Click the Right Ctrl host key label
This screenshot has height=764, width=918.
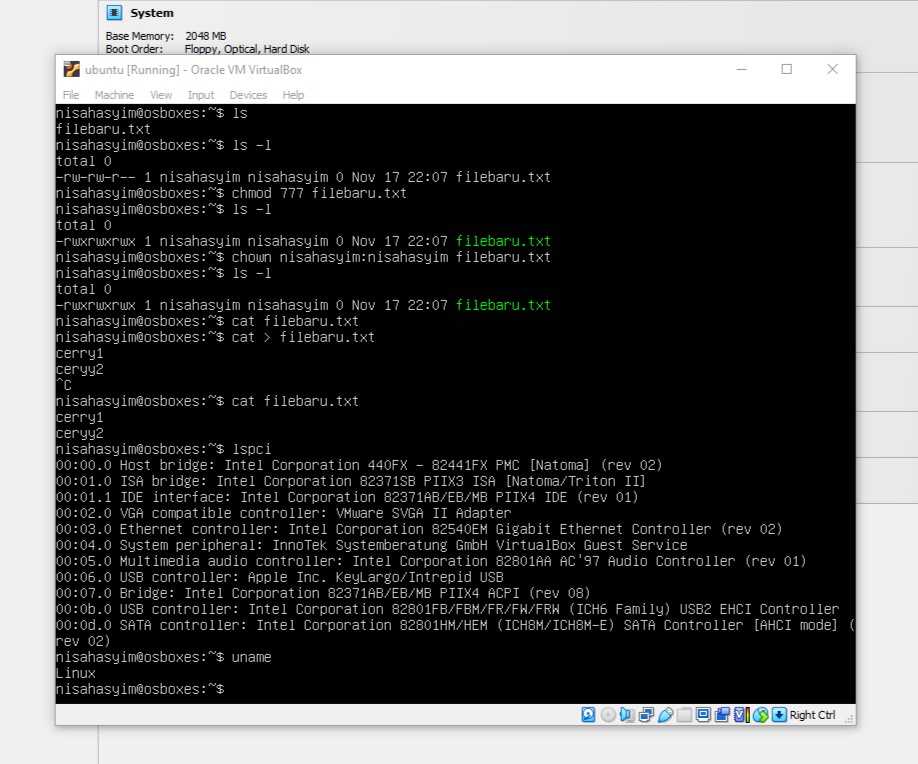click(813, 715)
